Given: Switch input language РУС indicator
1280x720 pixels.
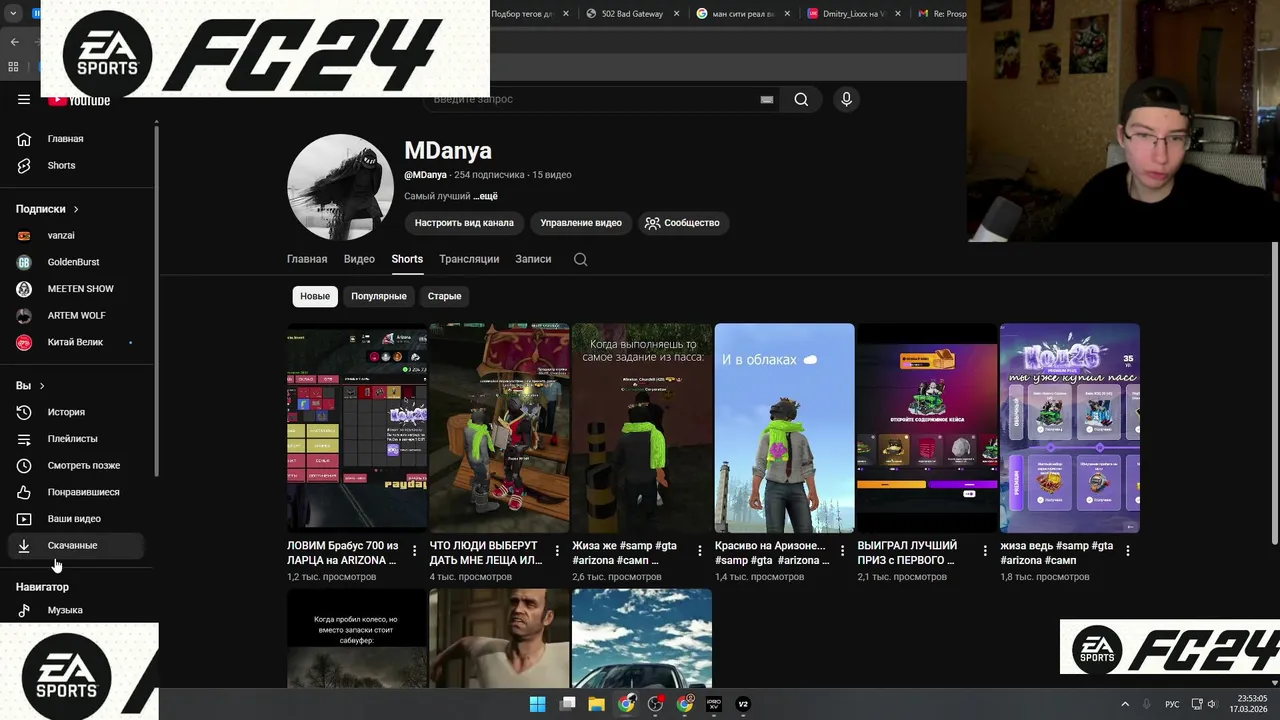Looking at the screenshot, I should pyautogui.click(x=1171, y=704).
